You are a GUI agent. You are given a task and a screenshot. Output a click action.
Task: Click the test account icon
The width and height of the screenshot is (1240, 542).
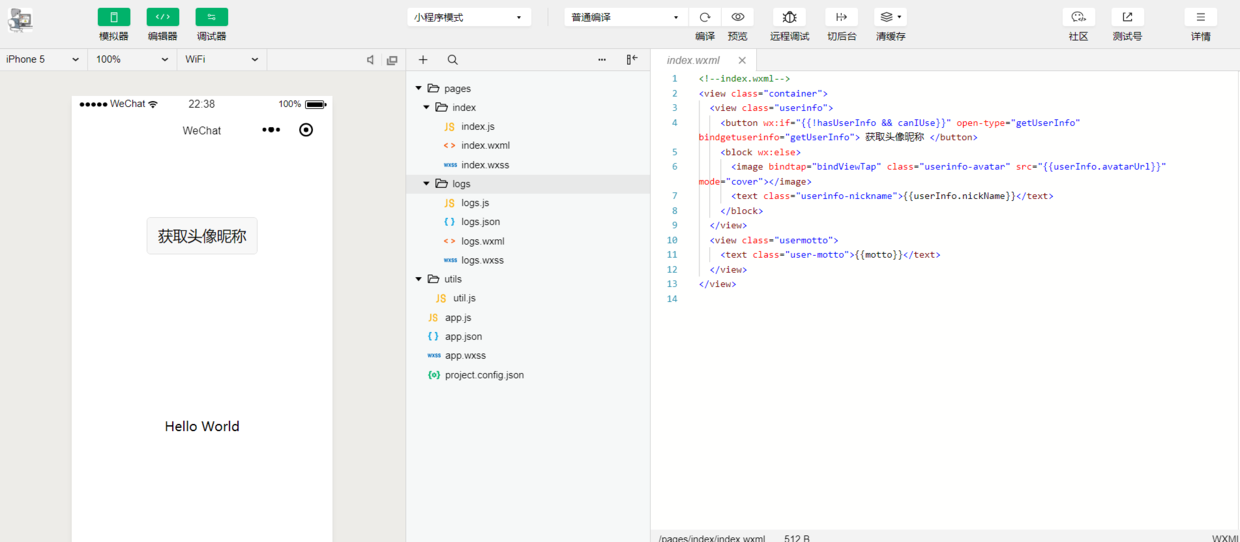pos(1127,17)
